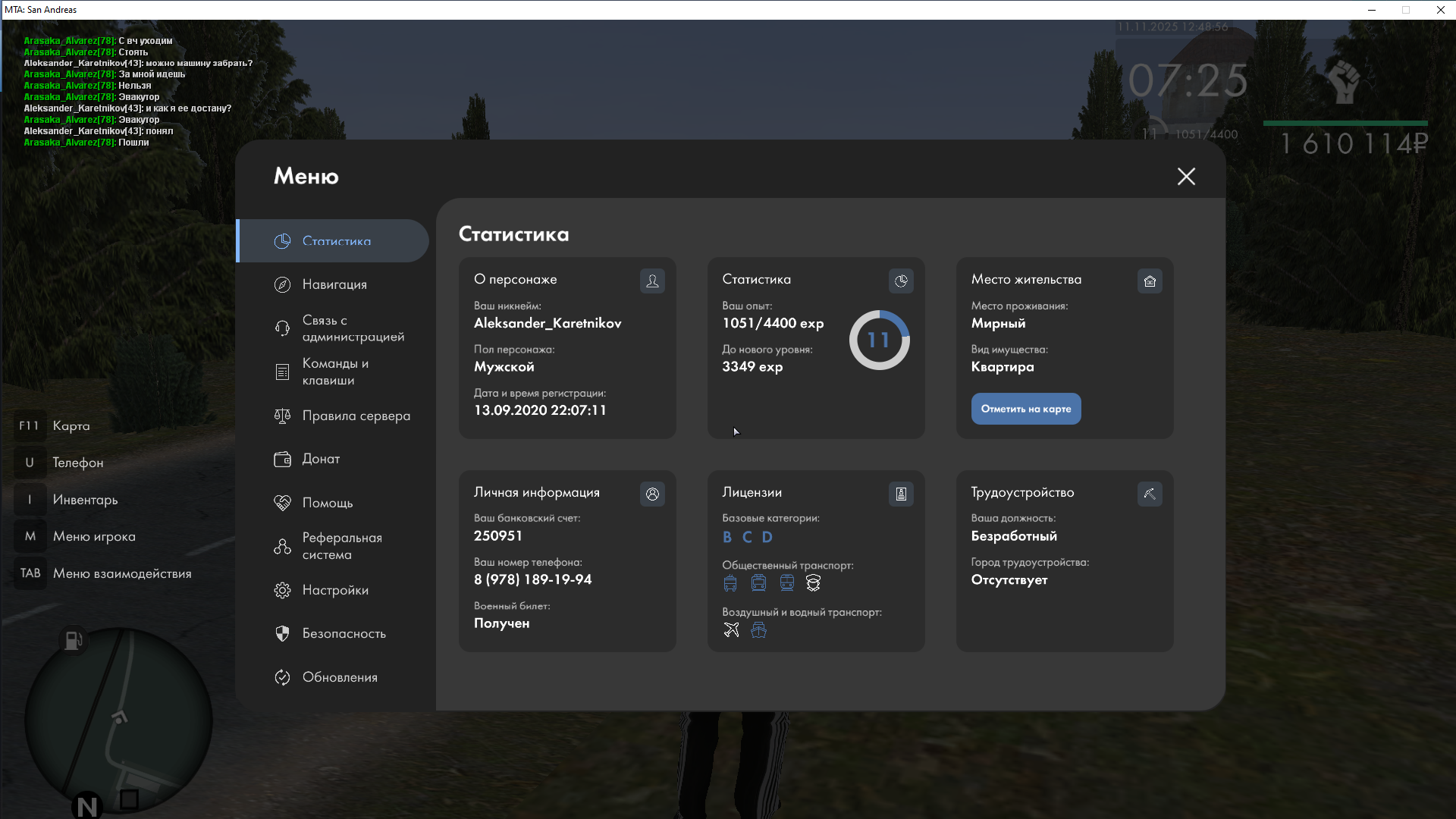1456x819 pixels.
Task: Click the pickaxe icon in the Трудоустройство card
Action: coord(1150,494)
